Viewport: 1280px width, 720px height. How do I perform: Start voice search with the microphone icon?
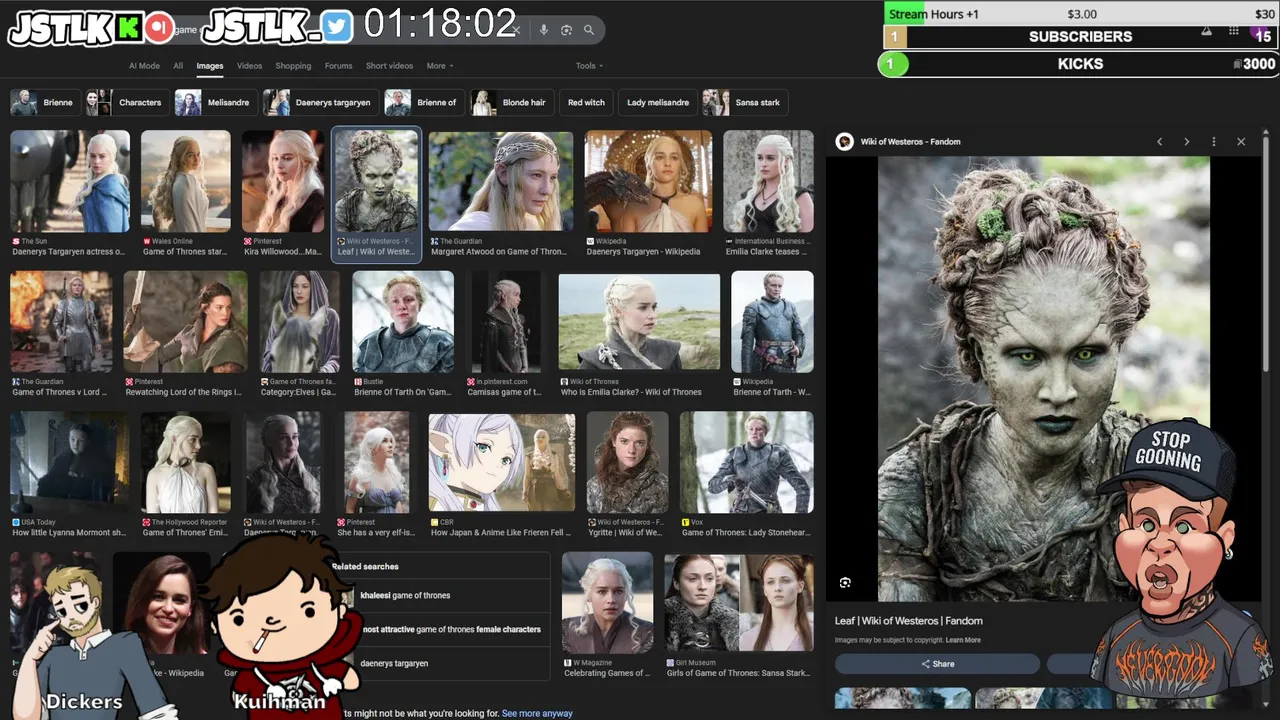(544, 30)
